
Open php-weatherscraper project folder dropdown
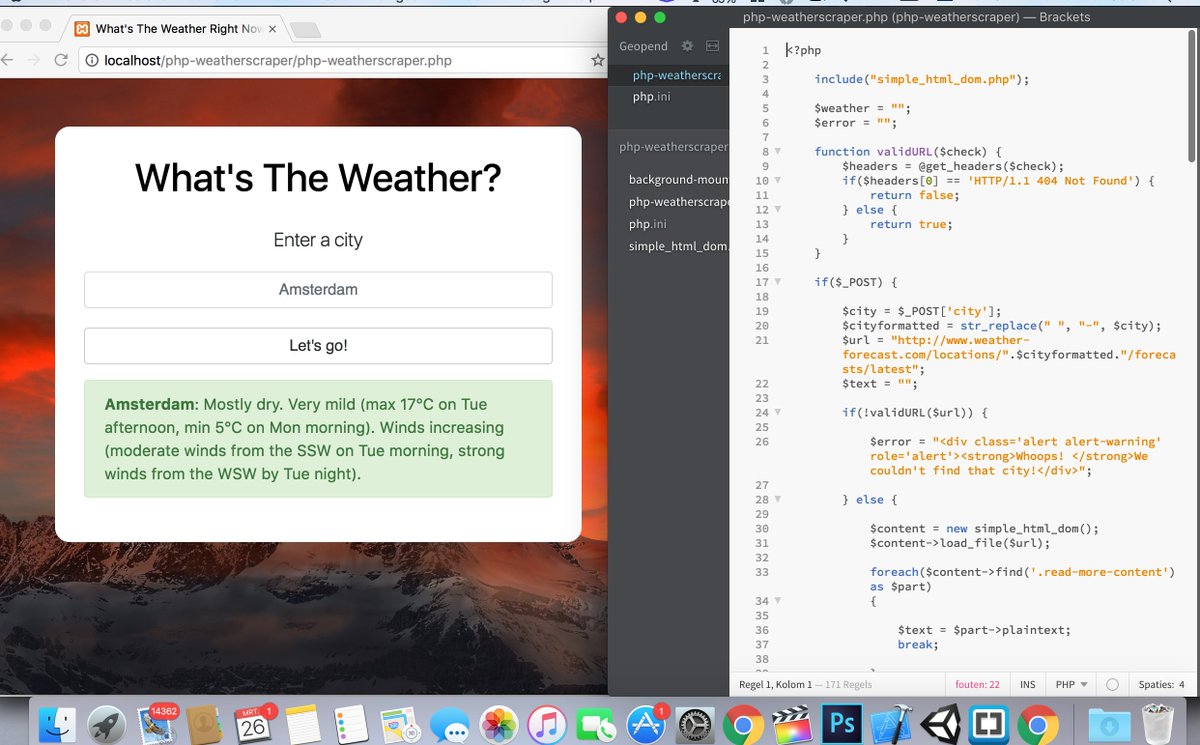click(674, 147)
